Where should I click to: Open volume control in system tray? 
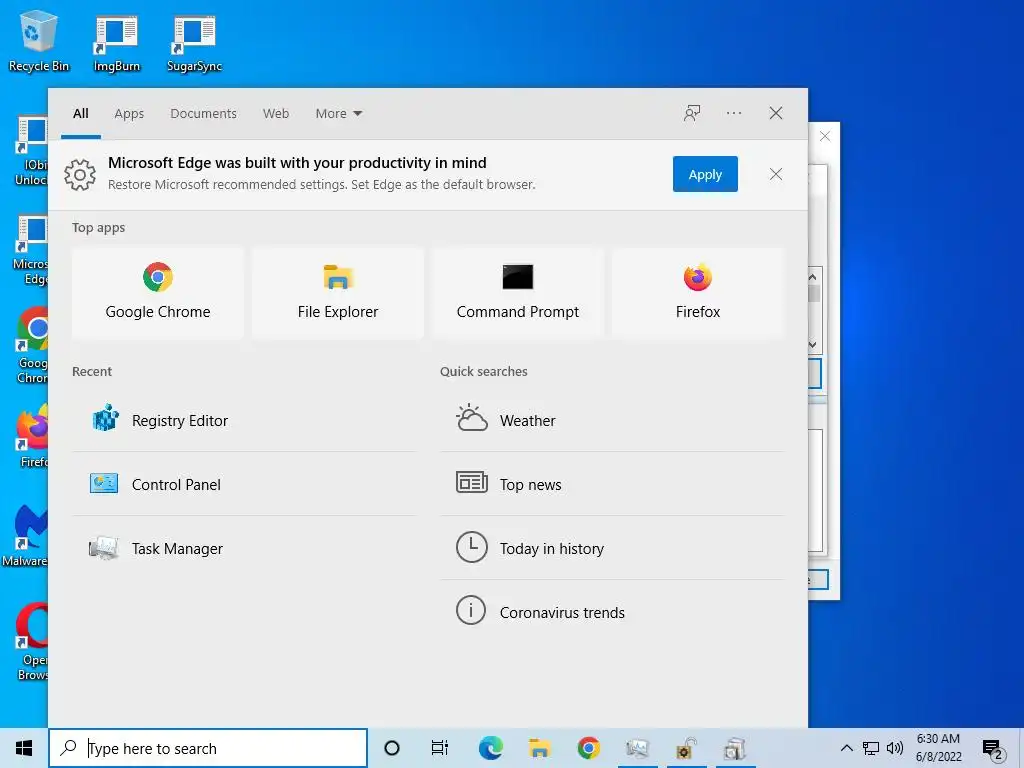(895, 748)
